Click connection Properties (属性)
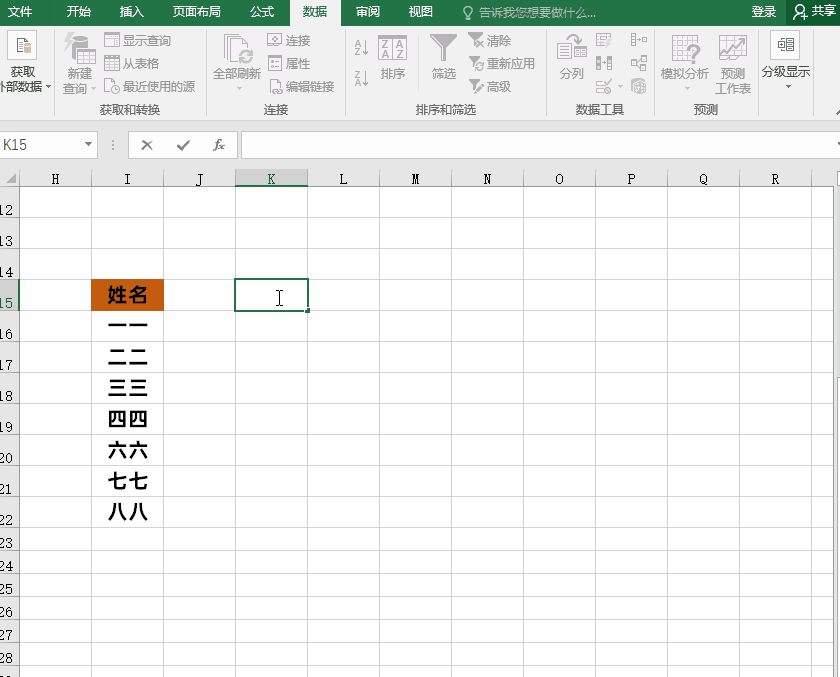This screenshot has height=677, width=840. [x=289, y=63]
